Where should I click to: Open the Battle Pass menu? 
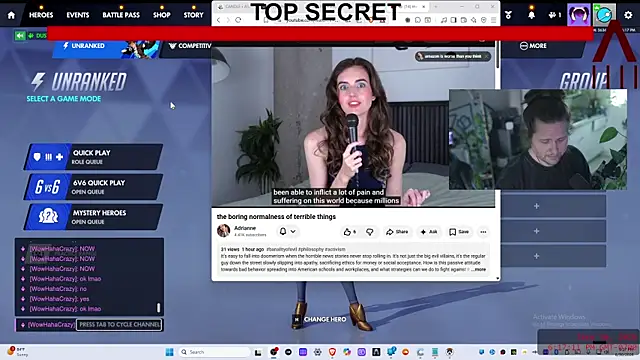point(121,15)
